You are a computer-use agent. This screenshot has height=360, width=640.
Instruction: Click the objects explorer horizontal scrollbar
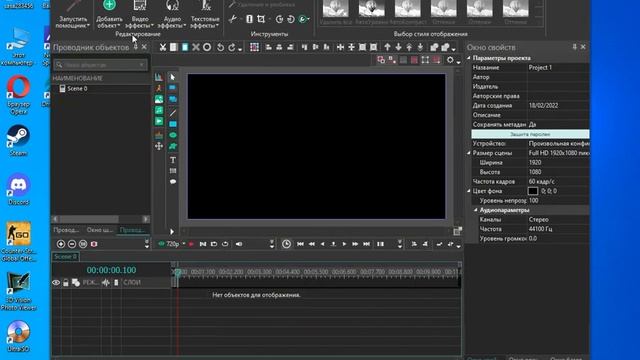click(100, 219)
